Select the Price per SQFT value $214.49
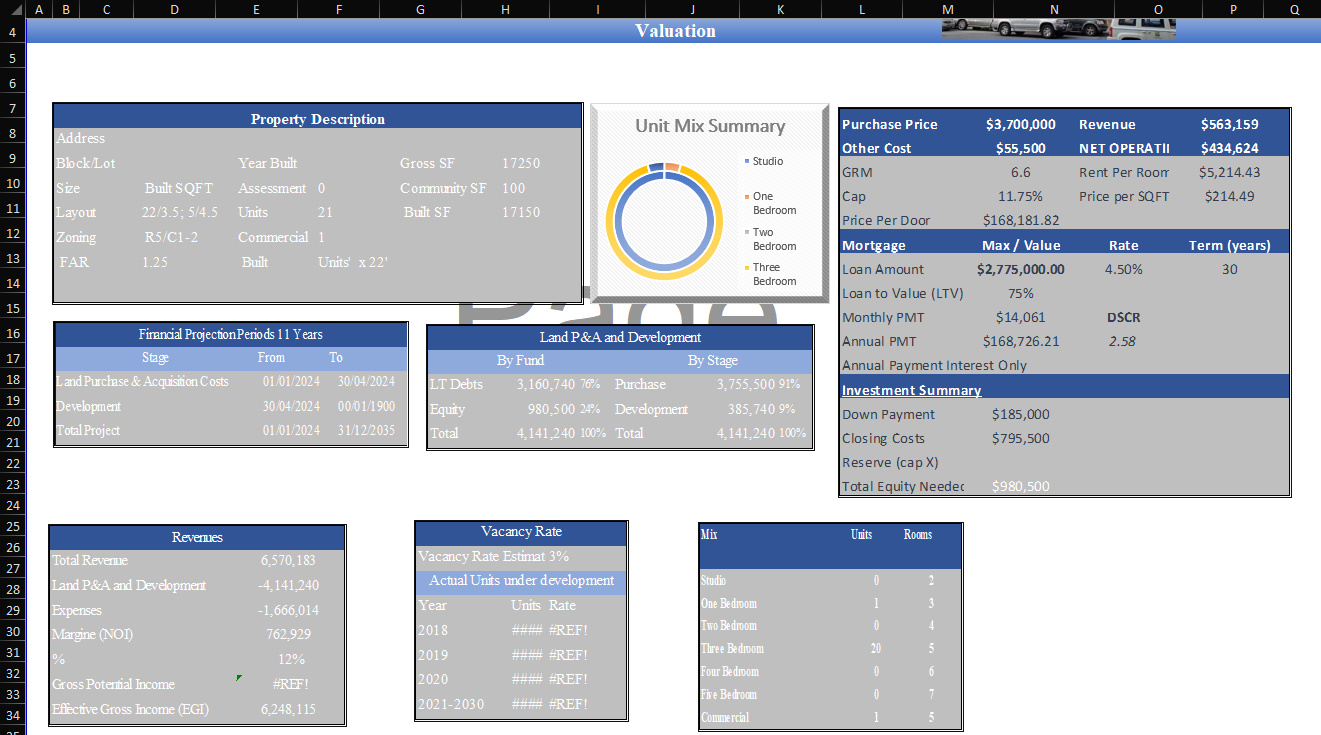The image size is (1321, 735). coord(1229,196)
